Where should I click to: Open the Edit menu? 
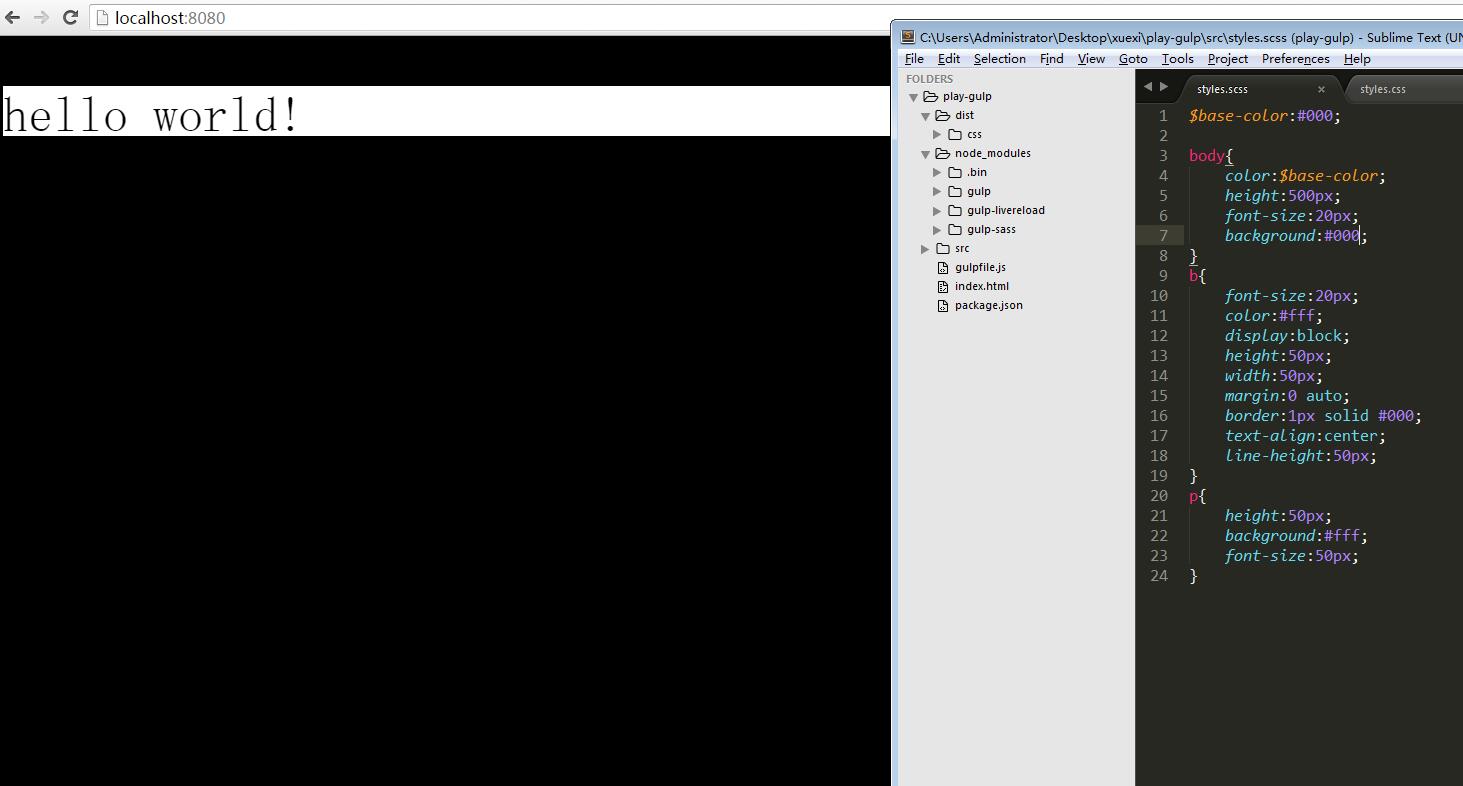pyautogui.click(x=949, y=59)
